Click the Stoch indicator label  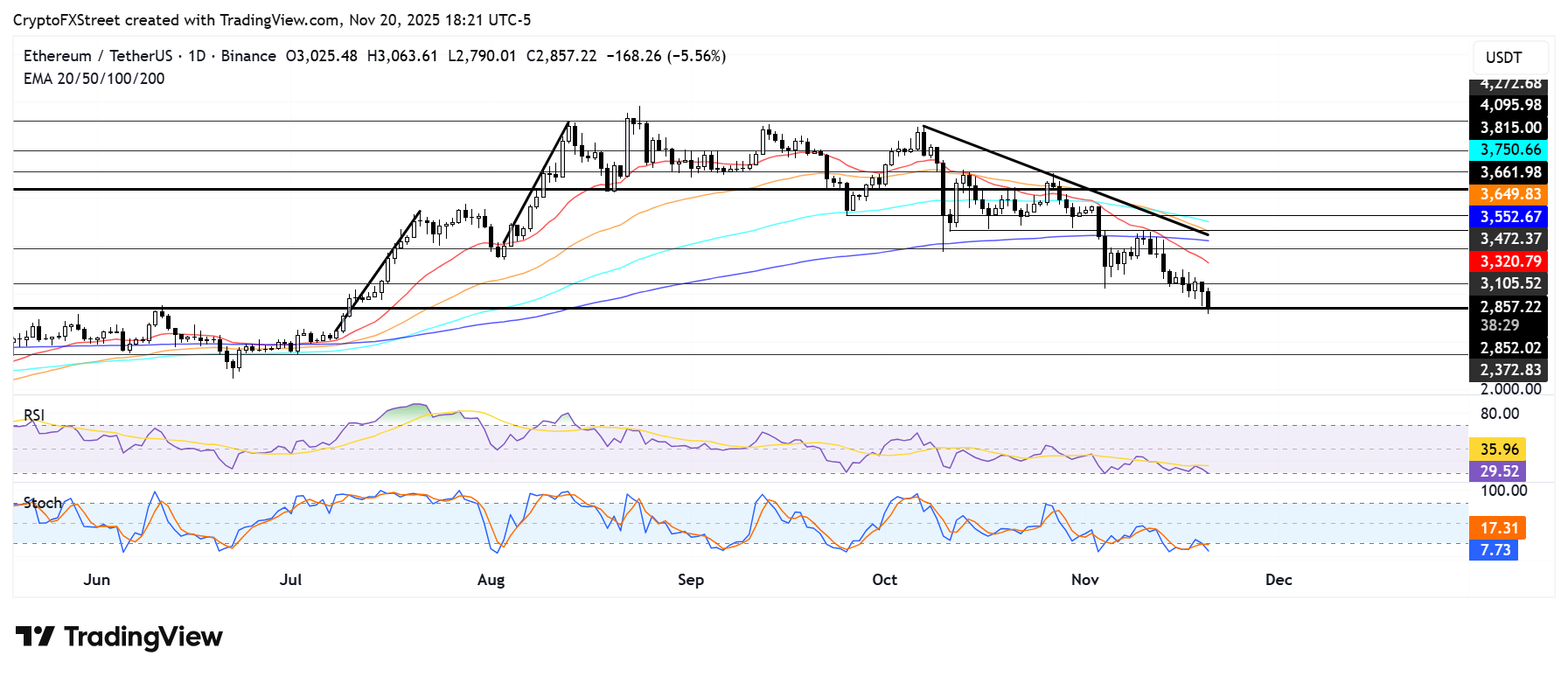[x=42, y=503]
